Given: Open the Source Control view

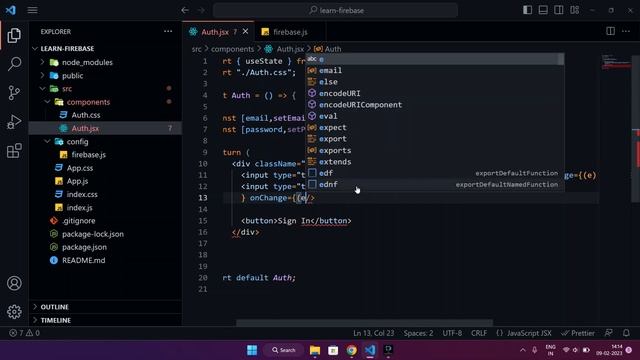Looking at the screenshot, I should click(14, 93).
